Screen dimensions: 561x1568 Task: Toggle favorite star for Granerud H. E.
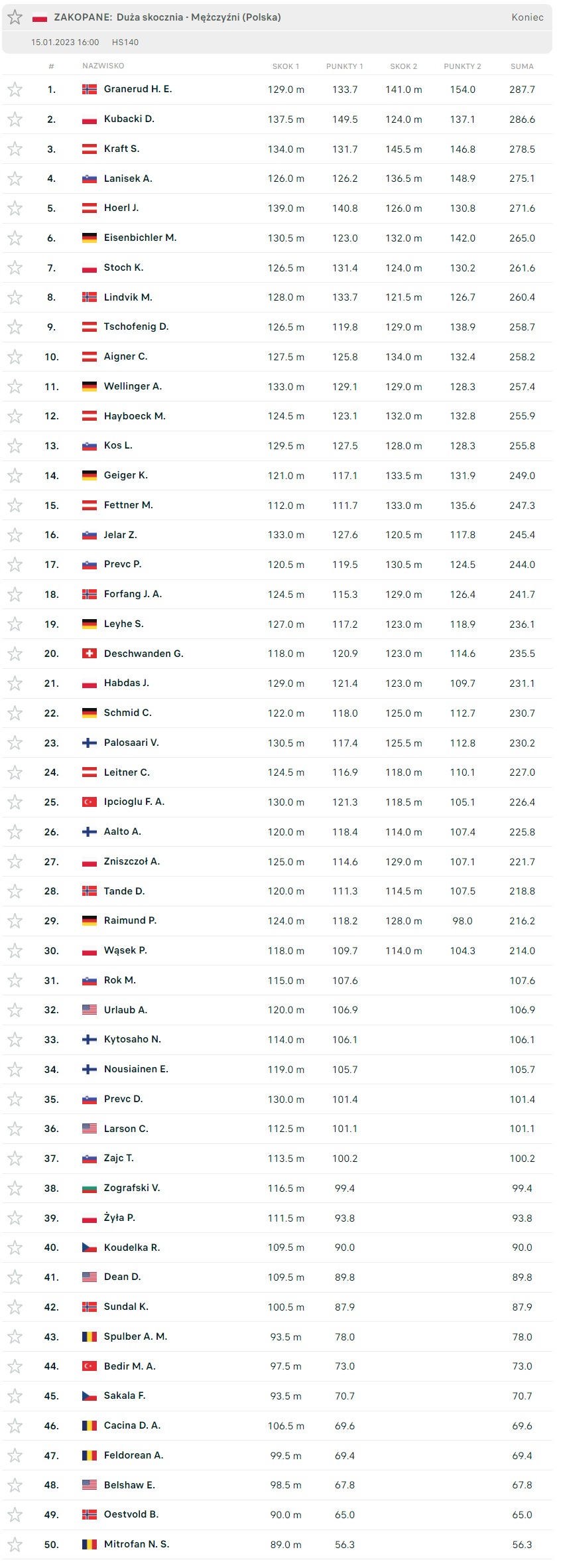click(15, 90)
